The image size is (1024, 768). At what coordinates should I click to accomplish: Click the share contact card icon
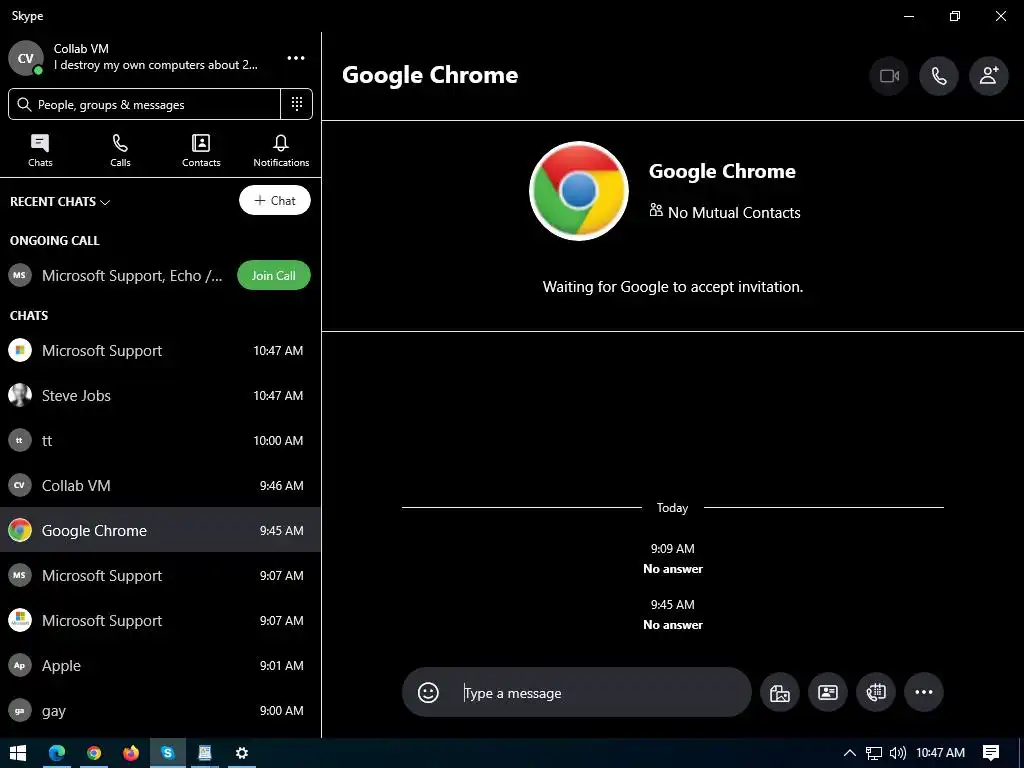tap(827, 692)
